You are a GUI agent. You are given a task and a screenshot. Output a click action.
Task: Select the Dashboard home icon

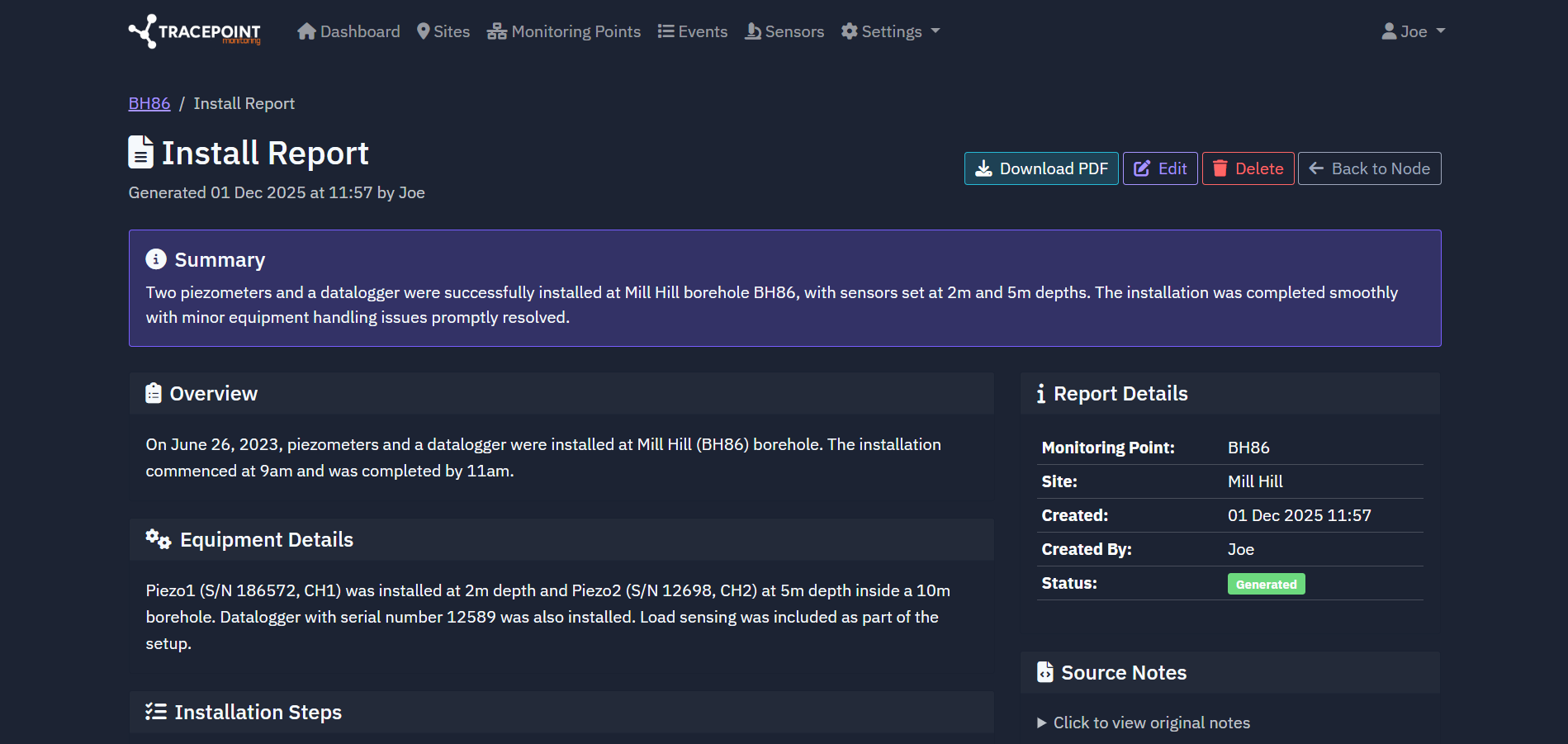pyautogui.click(x=306, y=30)
